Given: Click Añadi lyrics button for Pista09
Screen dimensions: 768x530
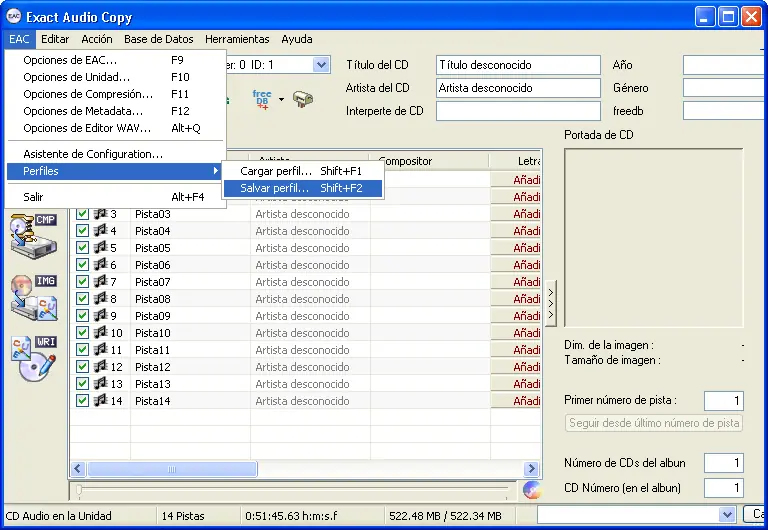Looking at the screenshot, I should (516, 316).
